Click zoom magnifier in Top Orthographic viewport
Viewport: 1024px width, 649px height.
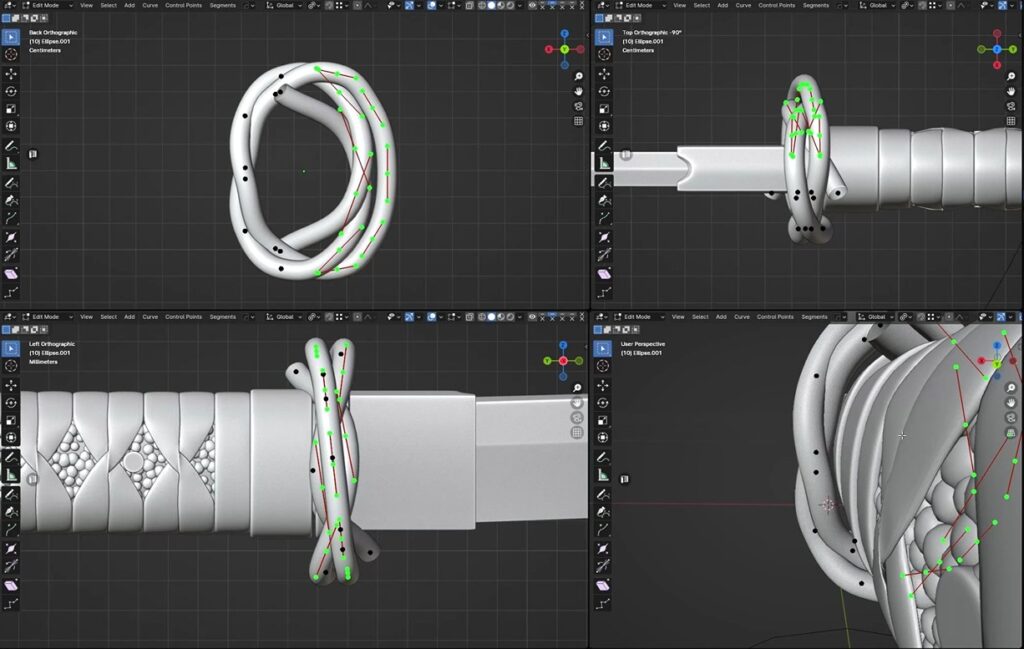(1011, 76)
